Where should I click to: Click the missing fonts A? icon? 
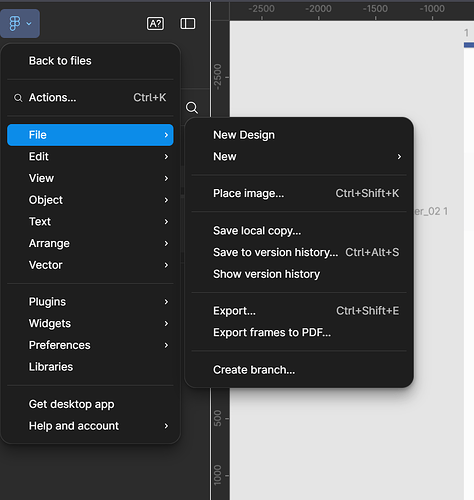pyautogui.click(x=155, y=24)
